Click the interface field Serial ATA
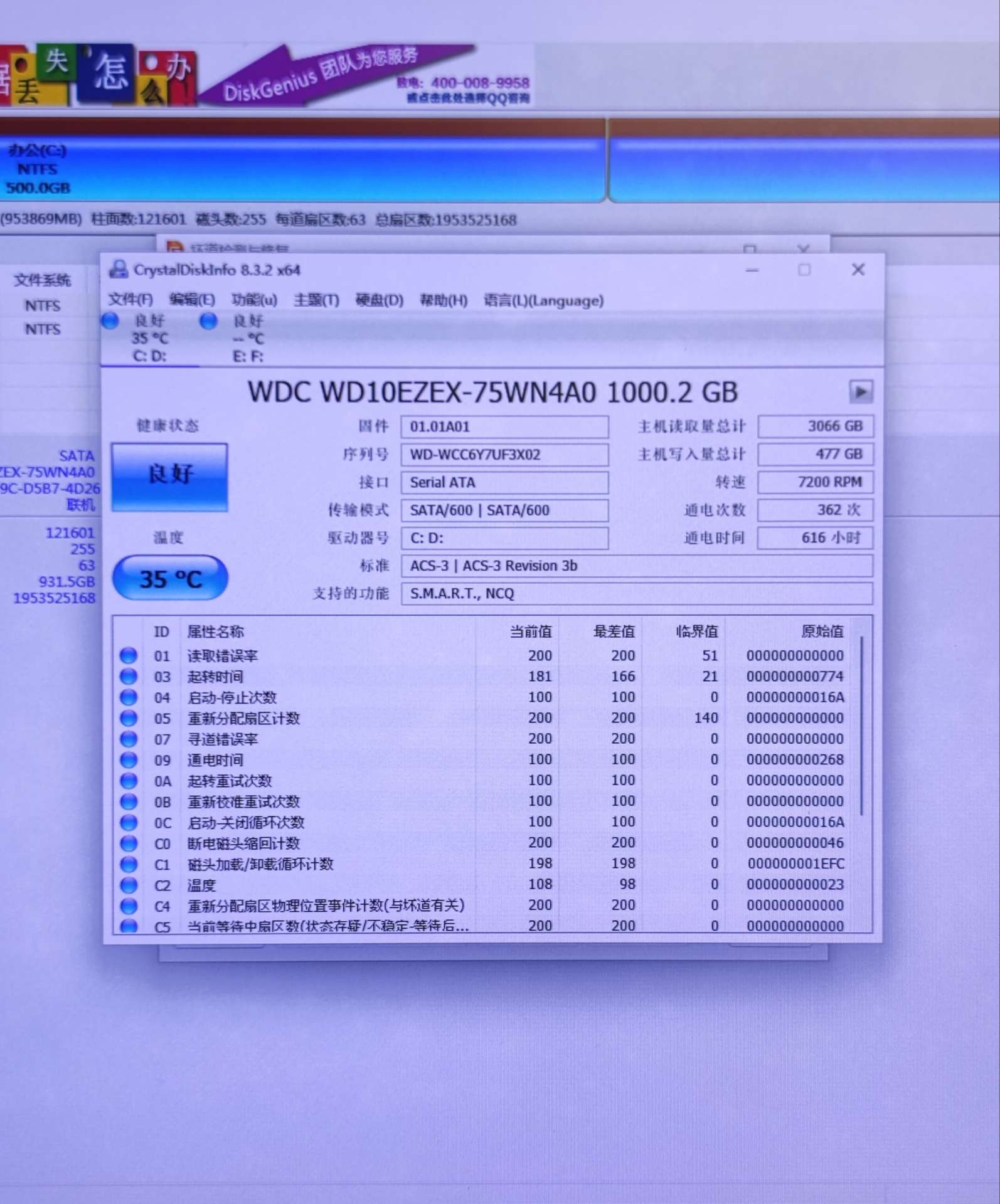 tap(504, 482)
